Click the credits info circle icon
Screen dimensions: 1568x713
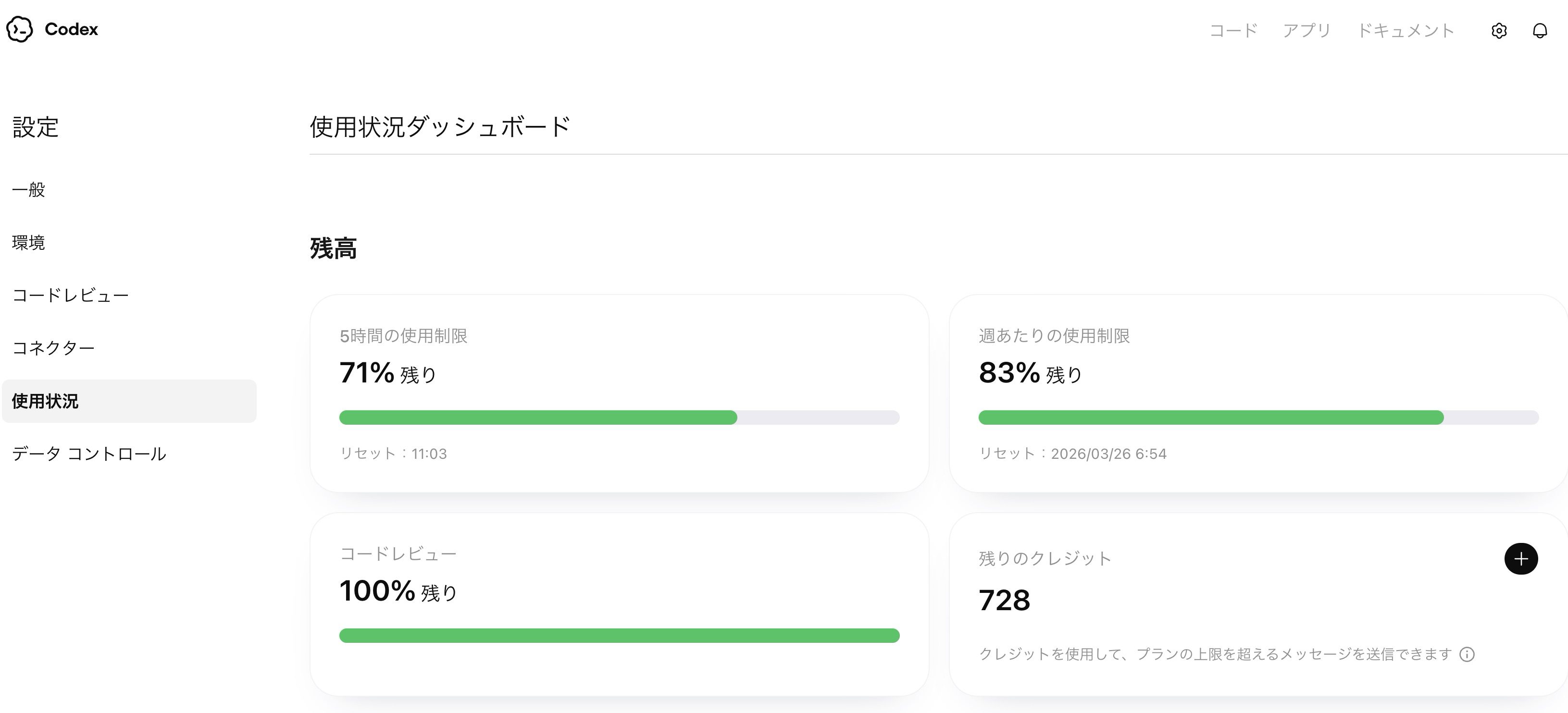tap(1467, 654)
